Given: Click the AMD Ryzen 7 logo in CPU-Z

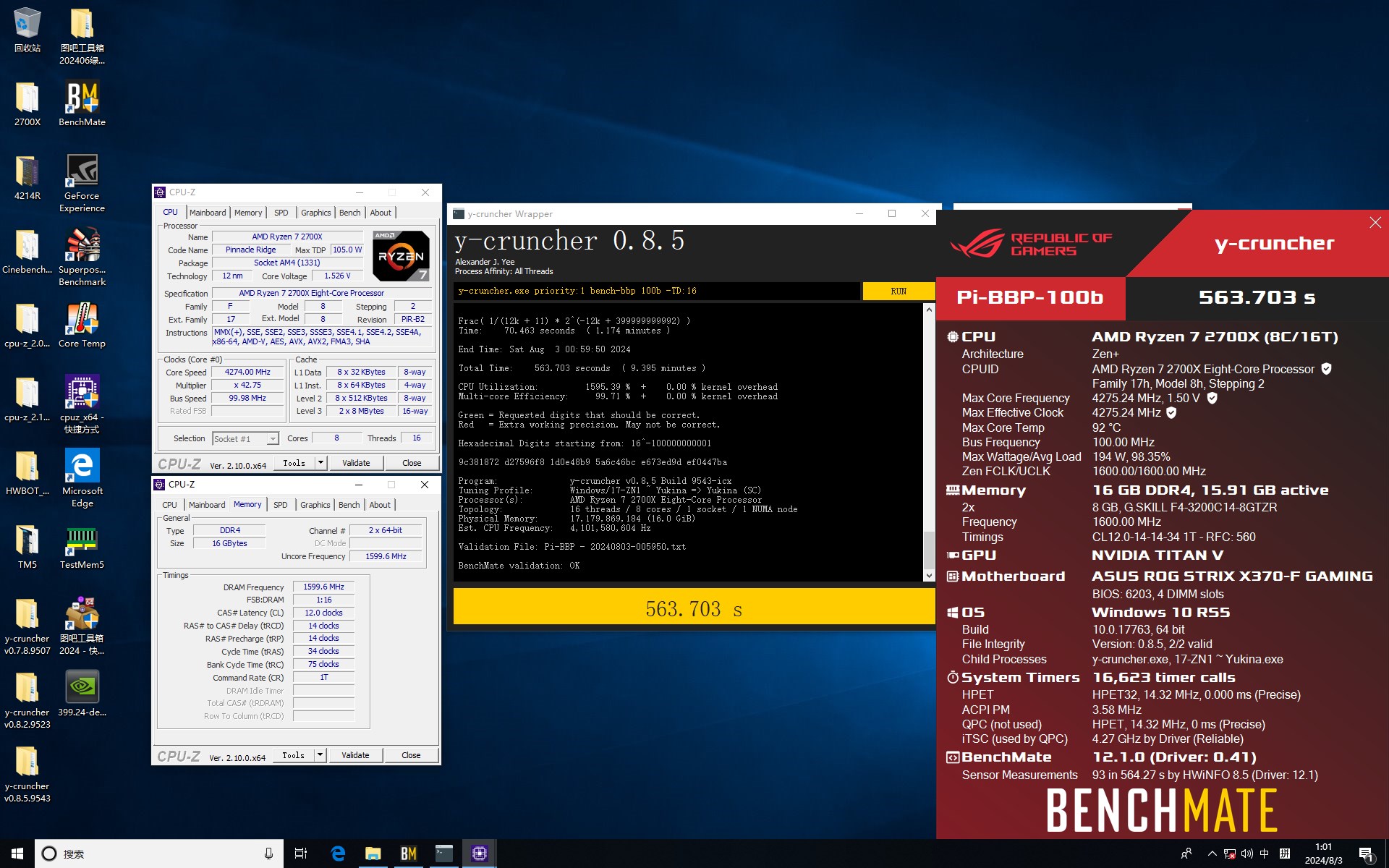Looking at the screenshot, I should pyautogui.click(x=402, y=256).
